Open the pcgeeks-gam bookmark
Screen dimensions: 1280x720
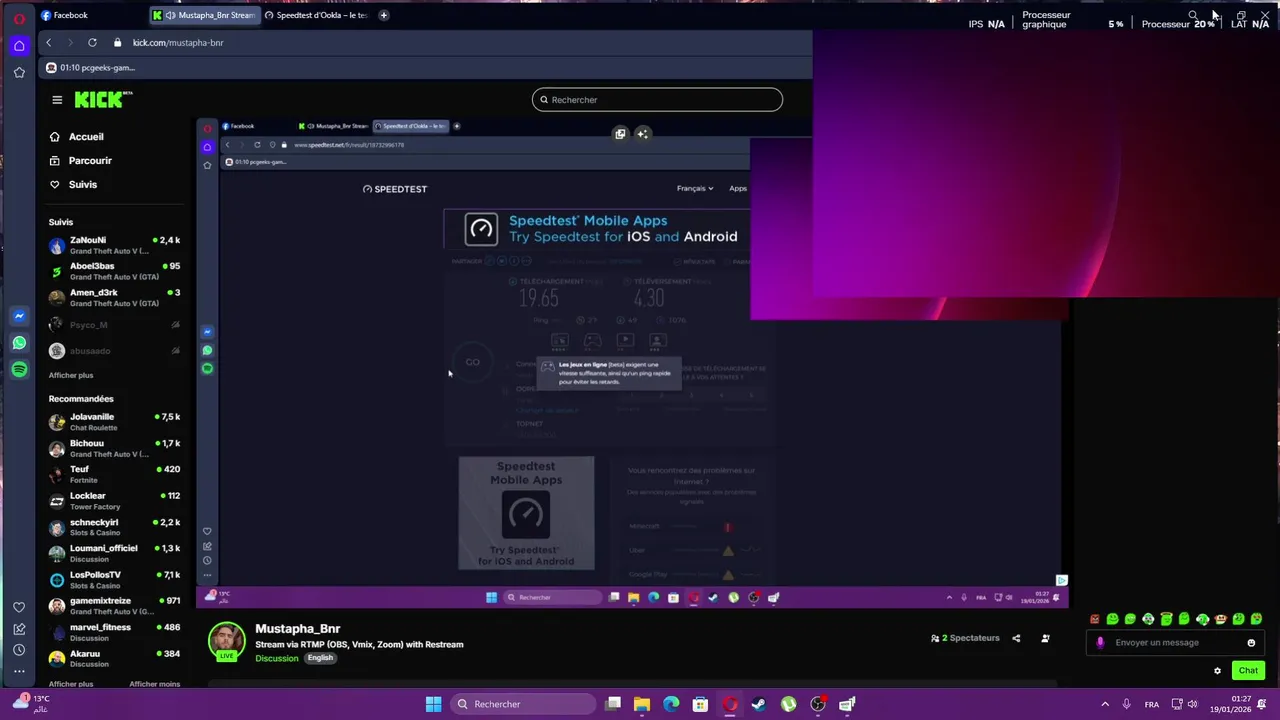pos(90,68)
